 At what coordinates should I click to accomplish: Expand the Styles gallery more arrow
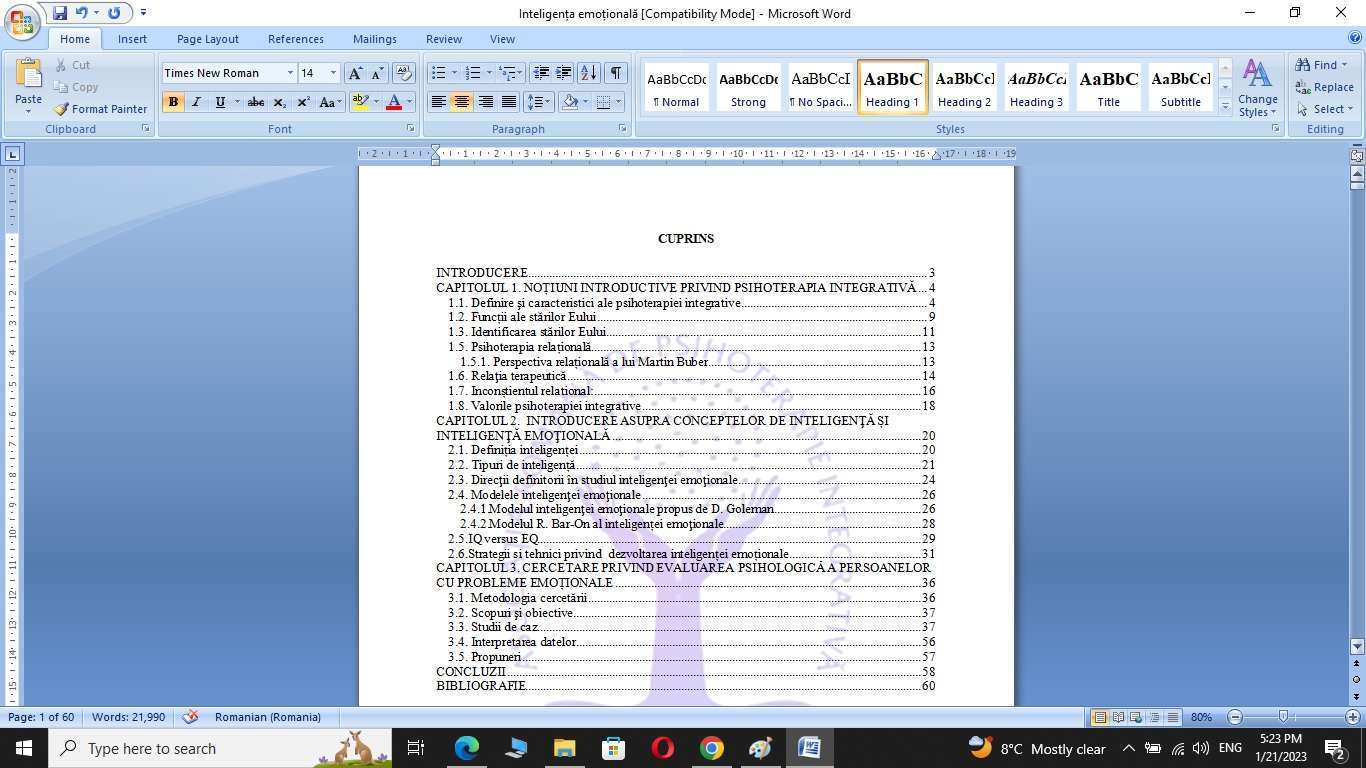click(1225, 106)
